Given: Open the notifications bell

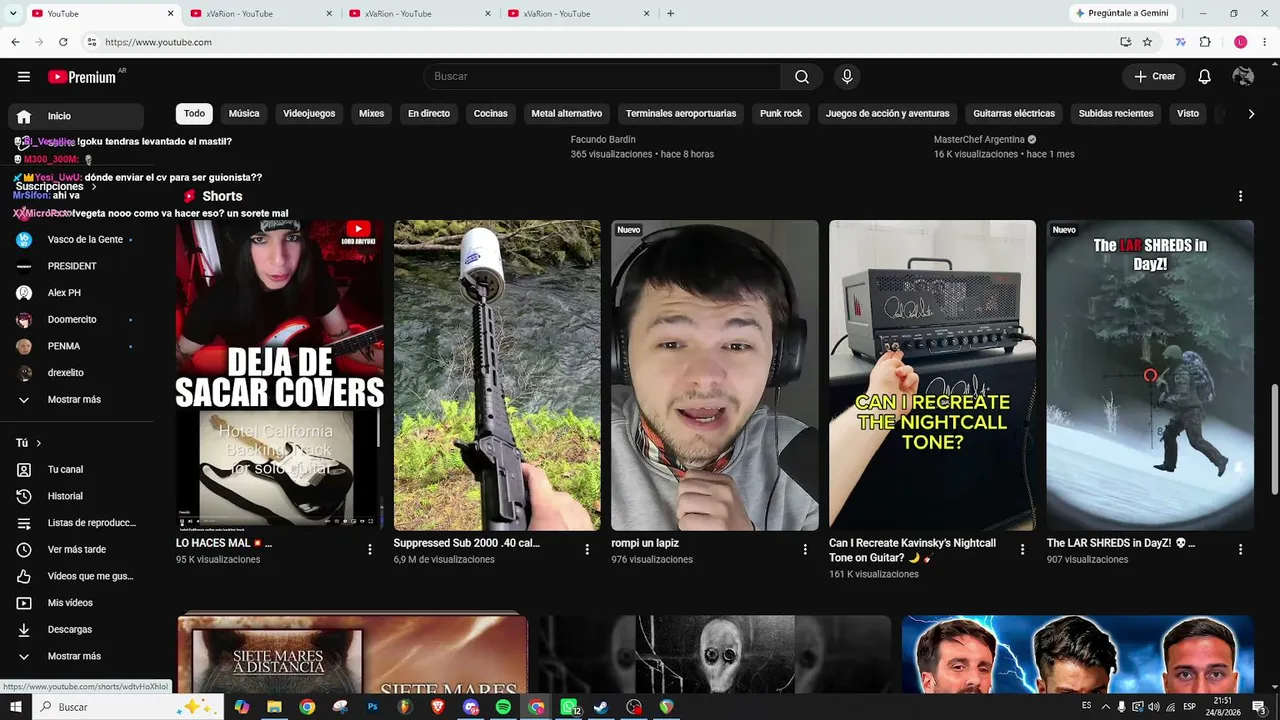Looking at the screenshot, I should tap(1205, 77).
